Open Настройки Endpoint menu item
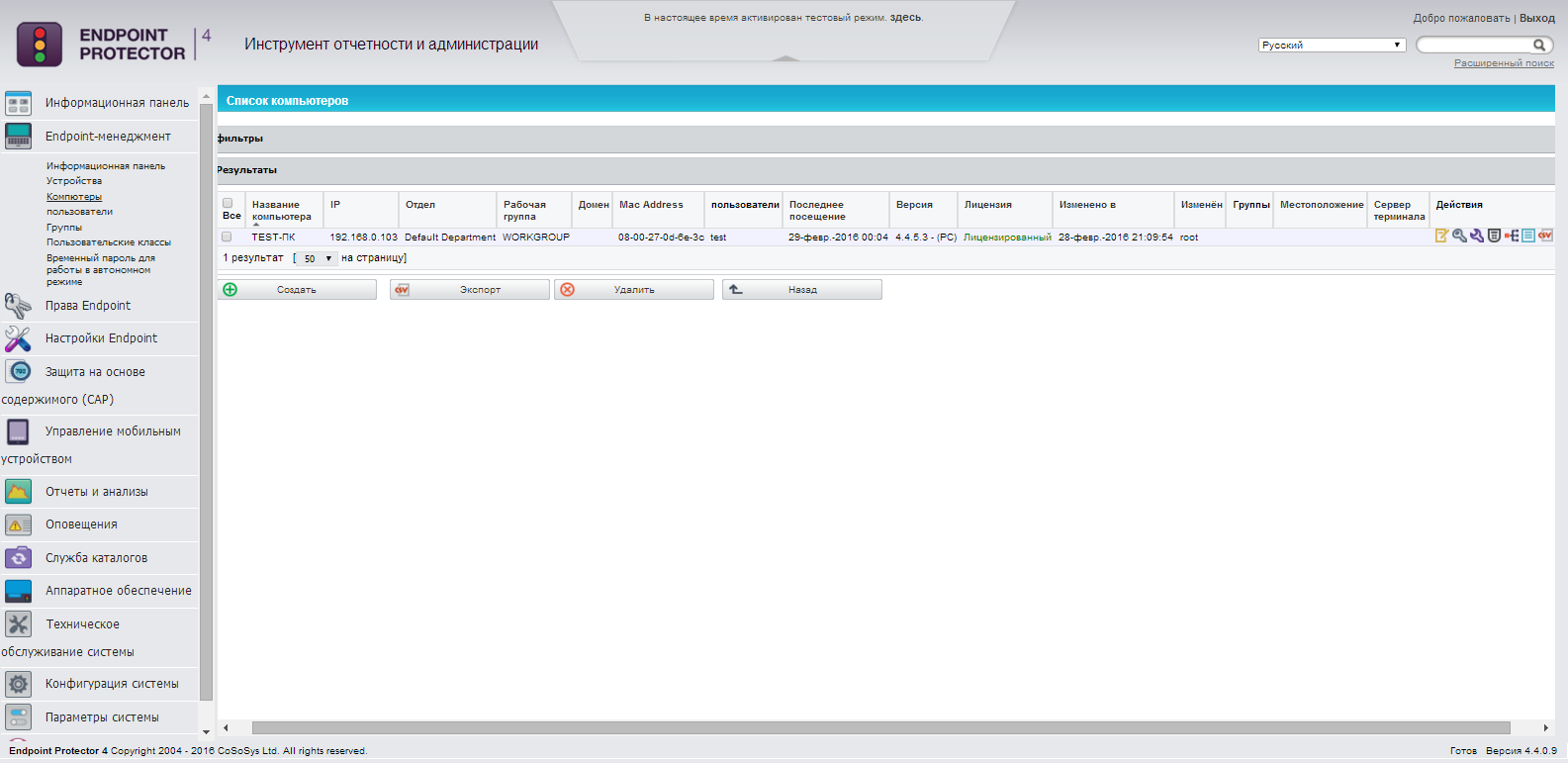 point(101,338)
